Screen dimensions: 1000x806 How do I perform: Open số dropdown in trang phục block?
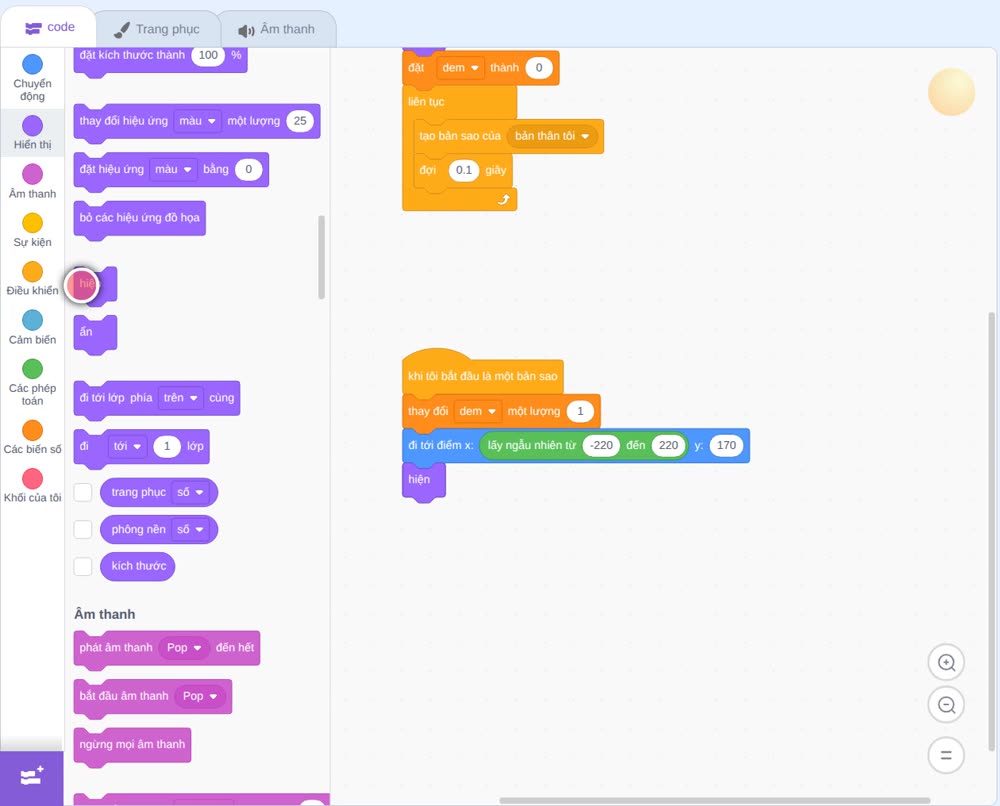(x=191, y=492)
